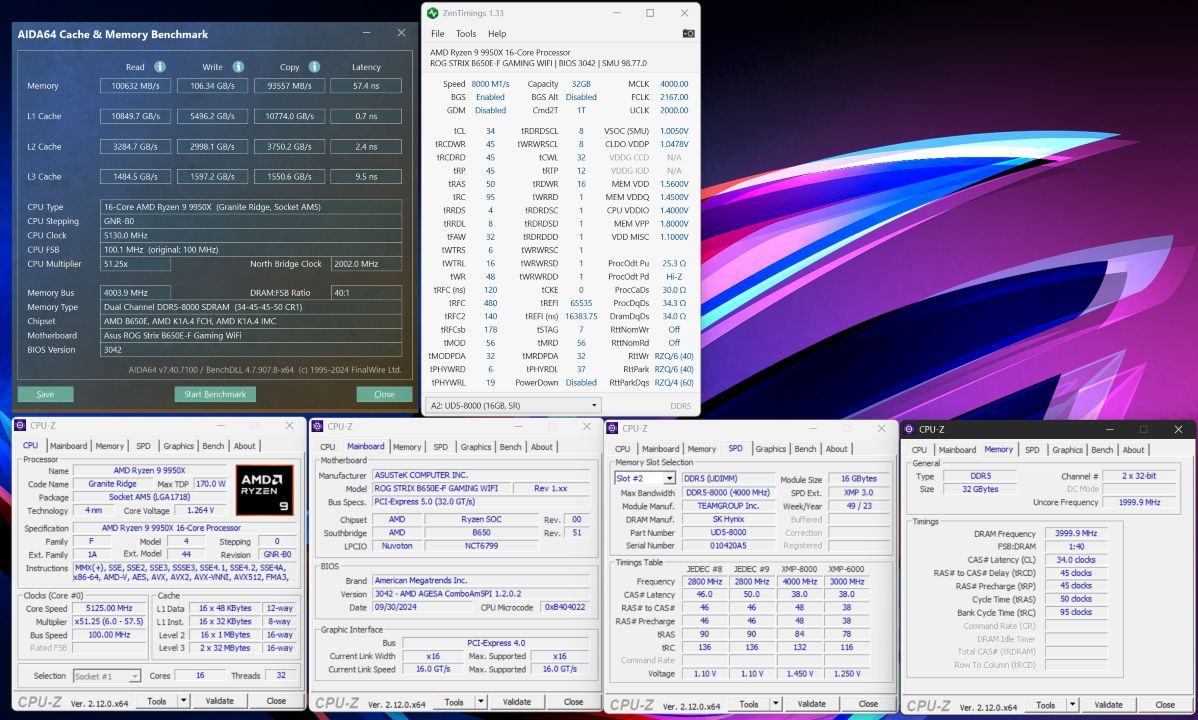Open the Help menu in ZenTimings
Screen dimensions: 1198x720
(x=497, y=33)
